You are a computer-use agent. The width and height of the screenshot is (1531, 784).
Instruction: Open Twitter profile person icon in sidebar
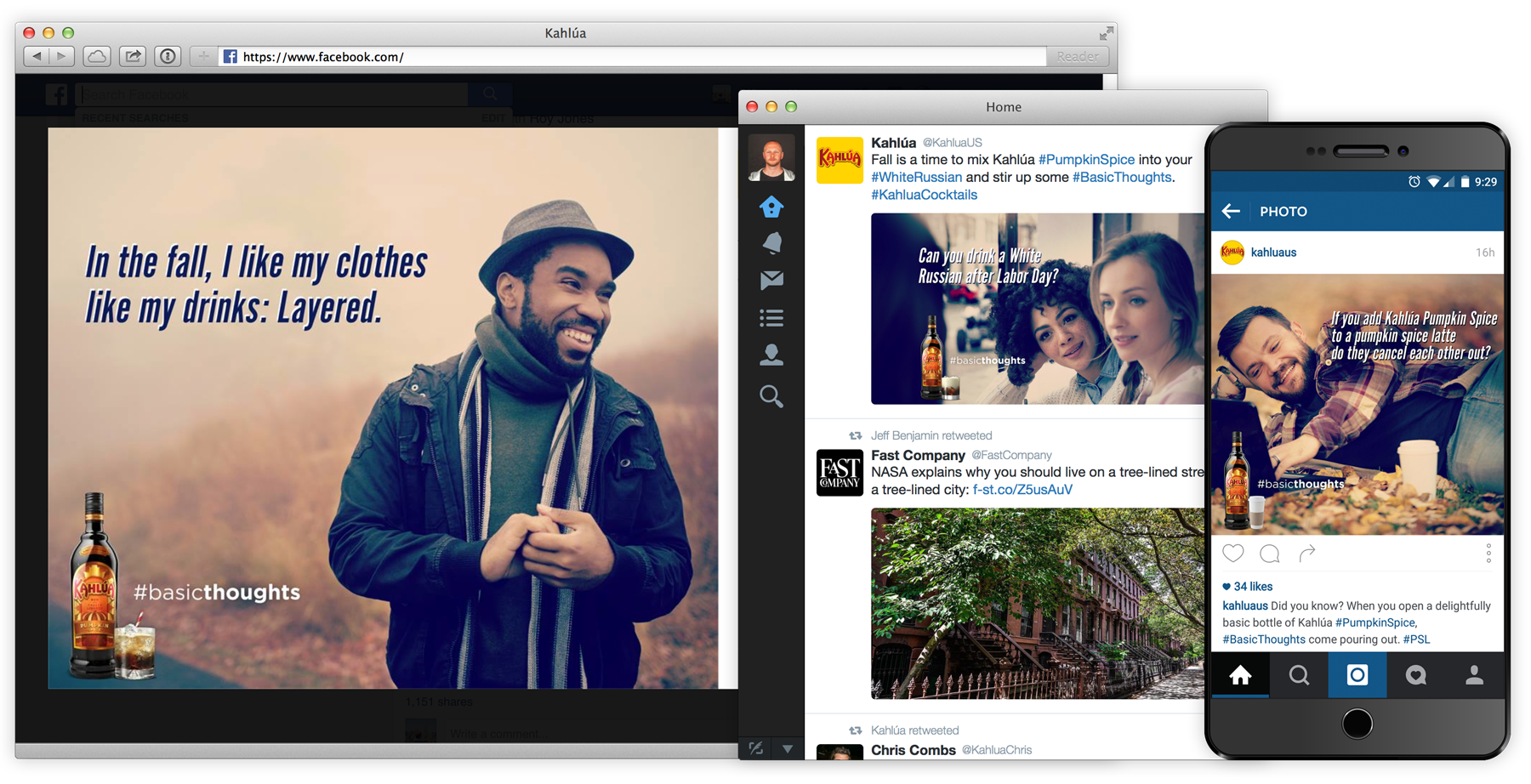pyautogui.click(x=771, y=355)
